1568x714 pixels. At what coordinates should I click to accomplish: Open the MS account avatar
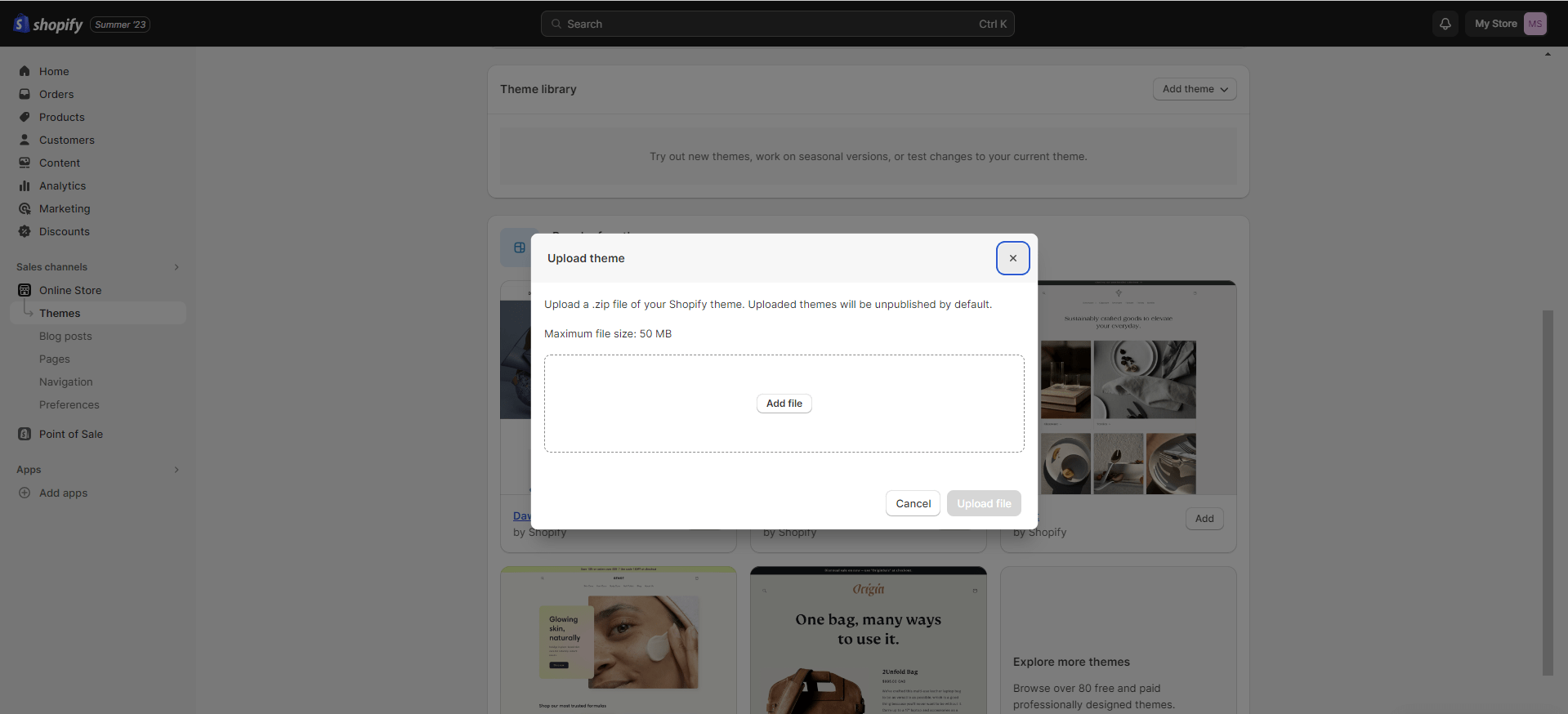click(x=1534, y=24)
